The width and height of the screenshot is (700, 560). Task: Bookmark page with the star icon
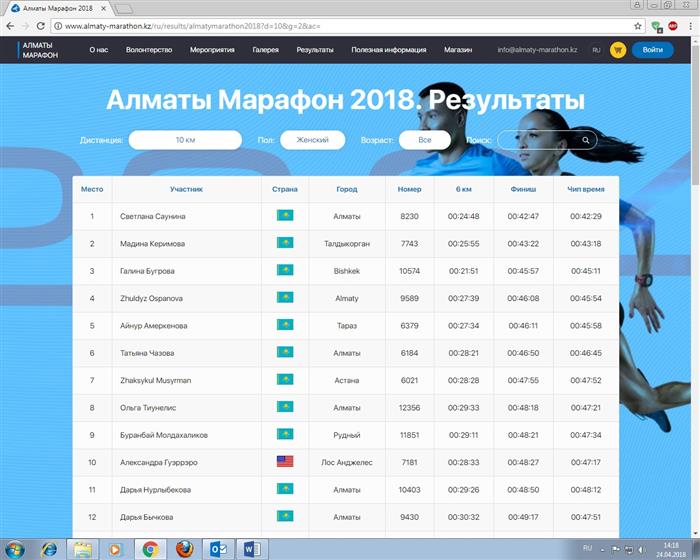(638, 26)
